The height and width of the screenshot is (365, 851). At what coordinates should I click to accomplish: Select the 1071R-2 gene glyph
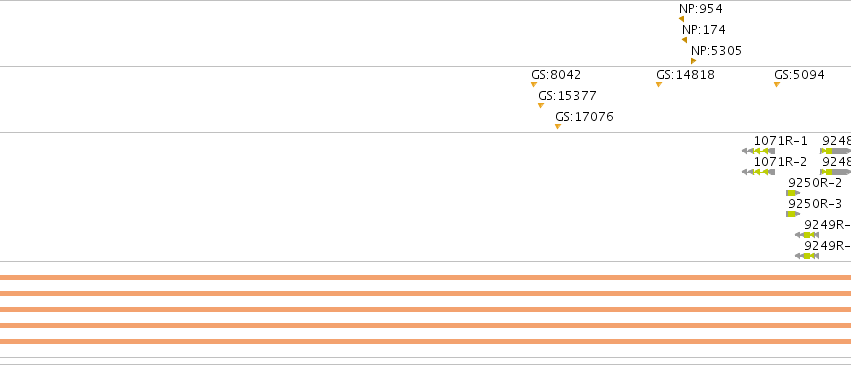[x=758, y=172]
